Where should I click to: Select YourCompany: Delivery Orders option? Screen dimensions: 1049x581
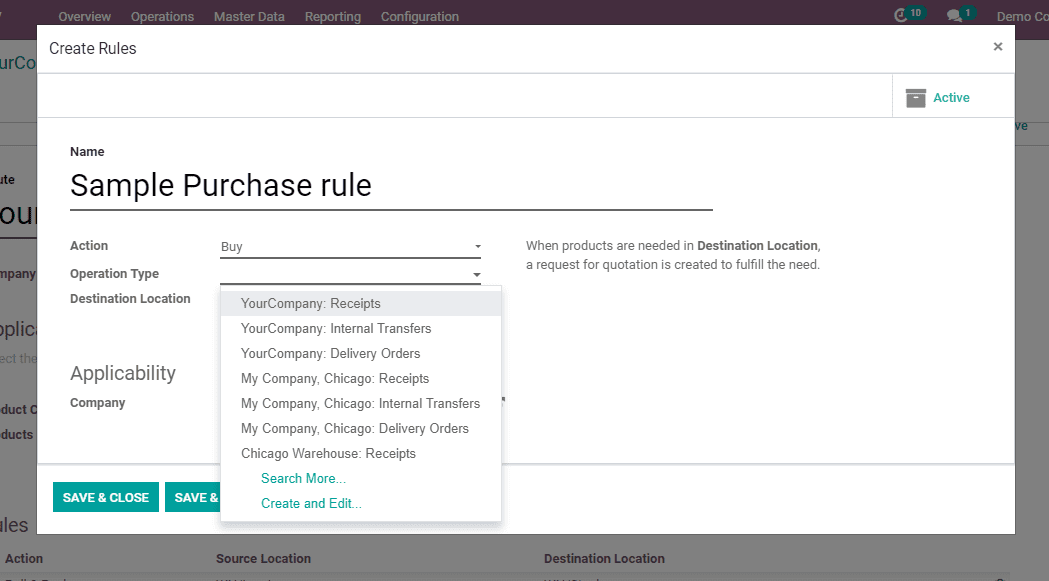(361, 353)
